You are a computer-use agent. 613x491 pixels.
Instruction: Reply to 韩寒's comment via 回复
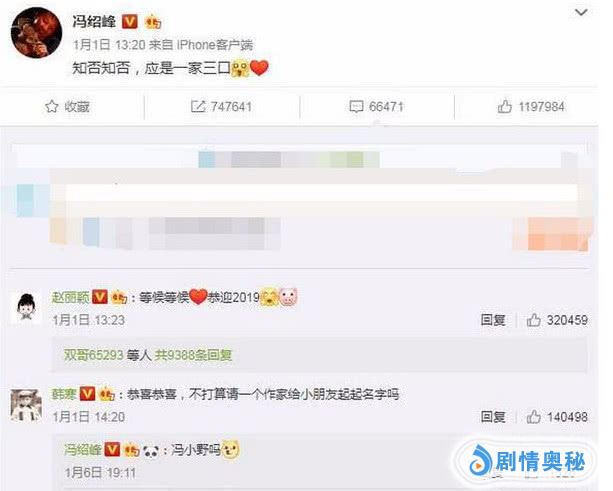point(493,417)
